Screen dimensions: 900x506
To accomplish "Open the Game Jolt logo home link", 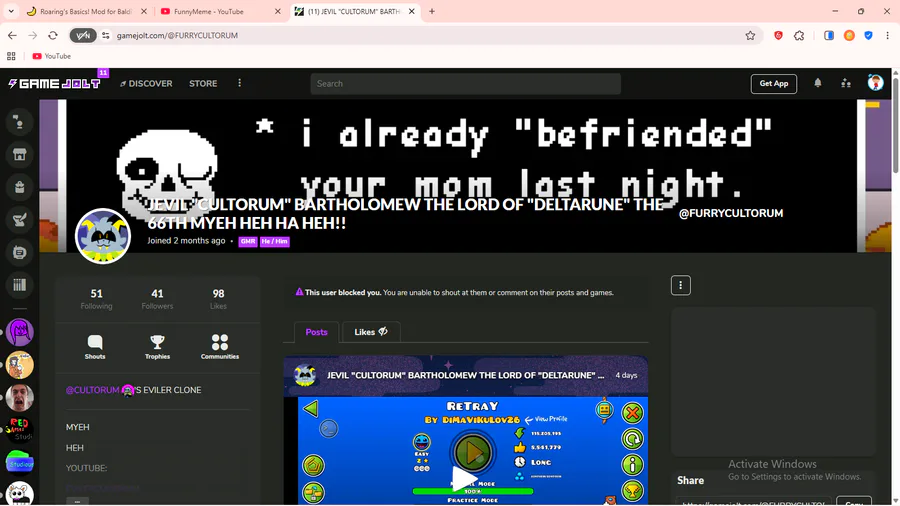I will pos(55,84).
